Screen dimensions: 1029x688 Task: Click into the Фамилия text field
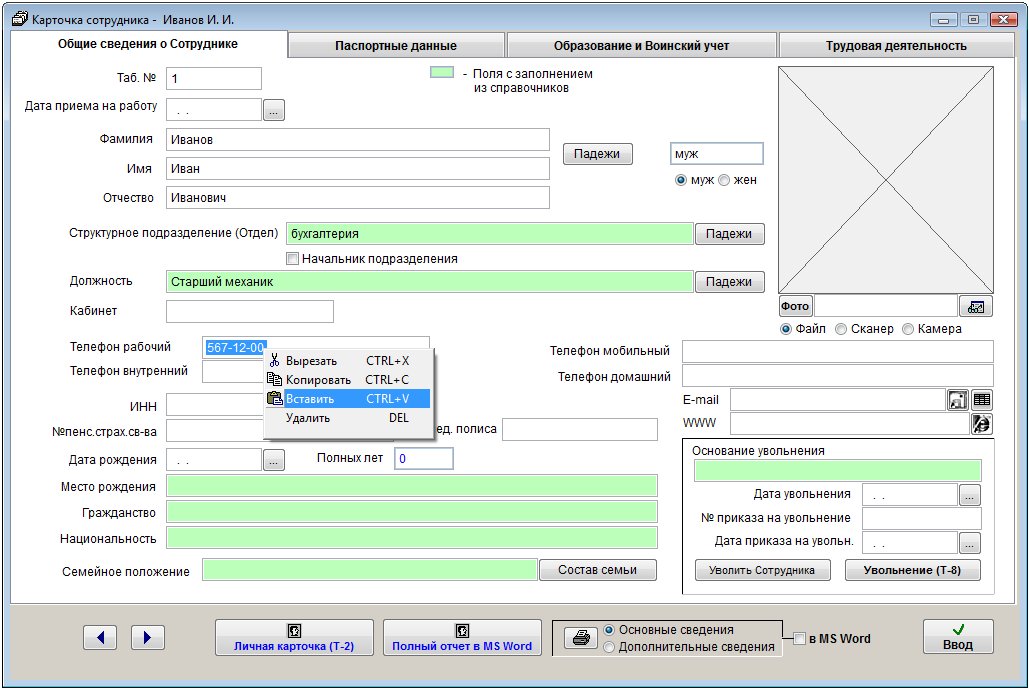coord(357,140)
